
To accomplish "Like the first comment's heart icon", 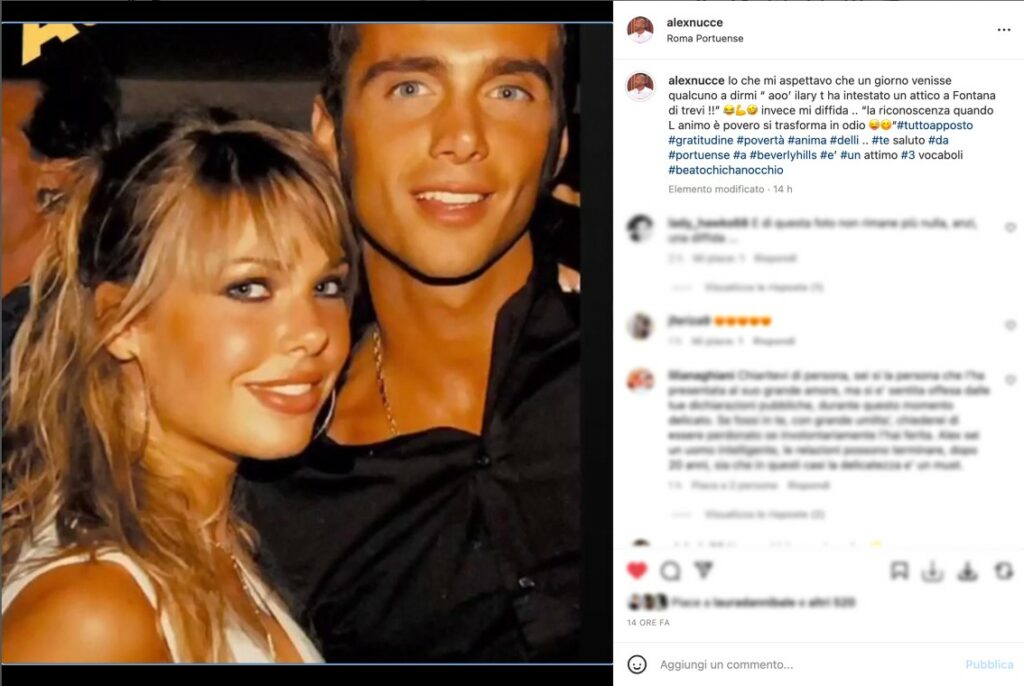I will 1010,227.
